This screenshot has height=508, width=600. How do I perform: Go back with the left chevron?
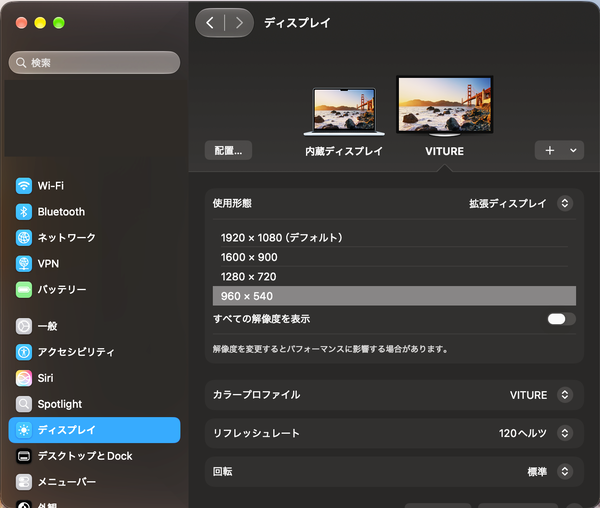tap(210, 23)
